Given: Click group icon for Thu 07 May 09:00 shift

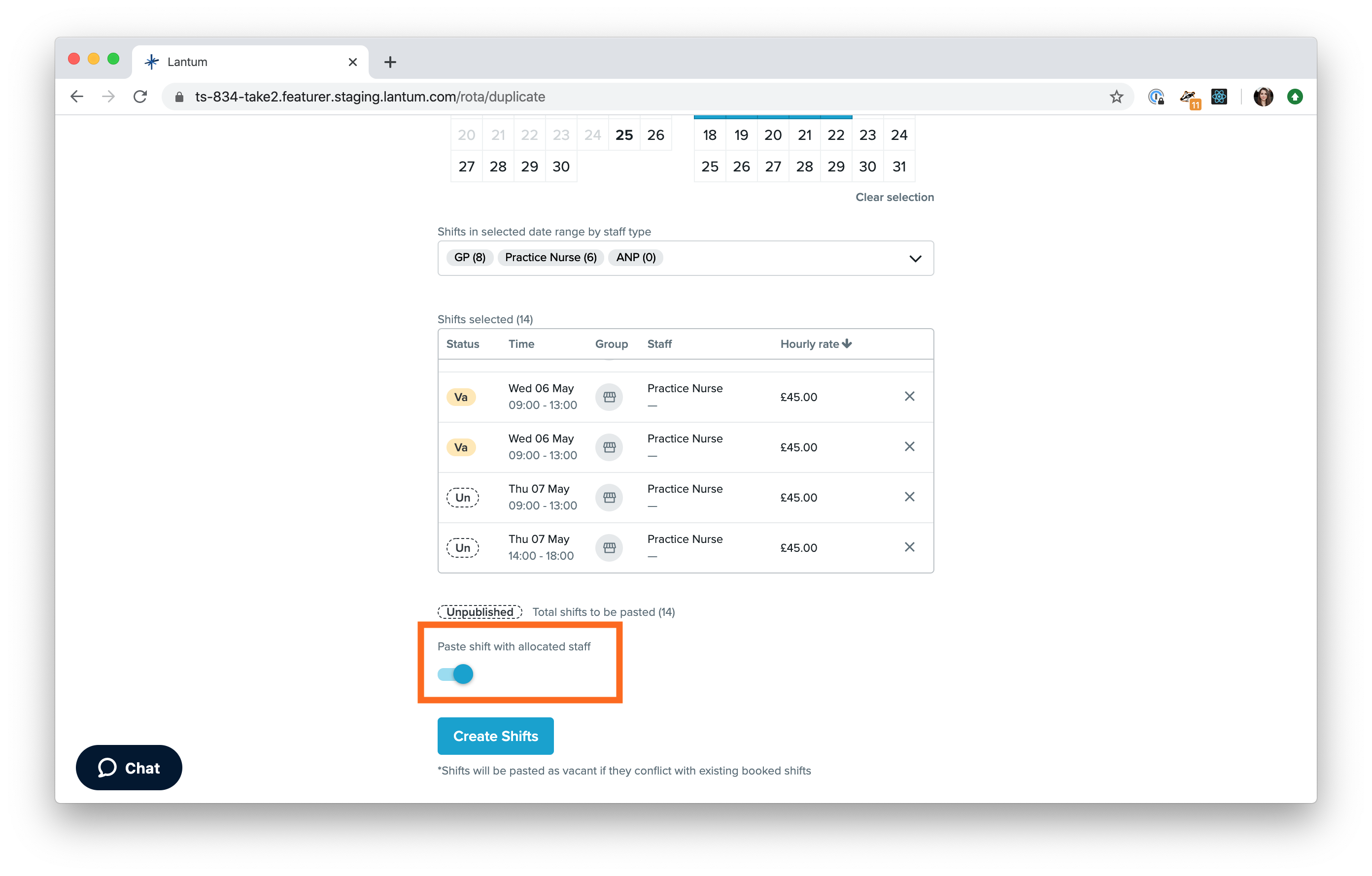Looking at the screenshot, I should pyautogui.click(x=609, y=497).
